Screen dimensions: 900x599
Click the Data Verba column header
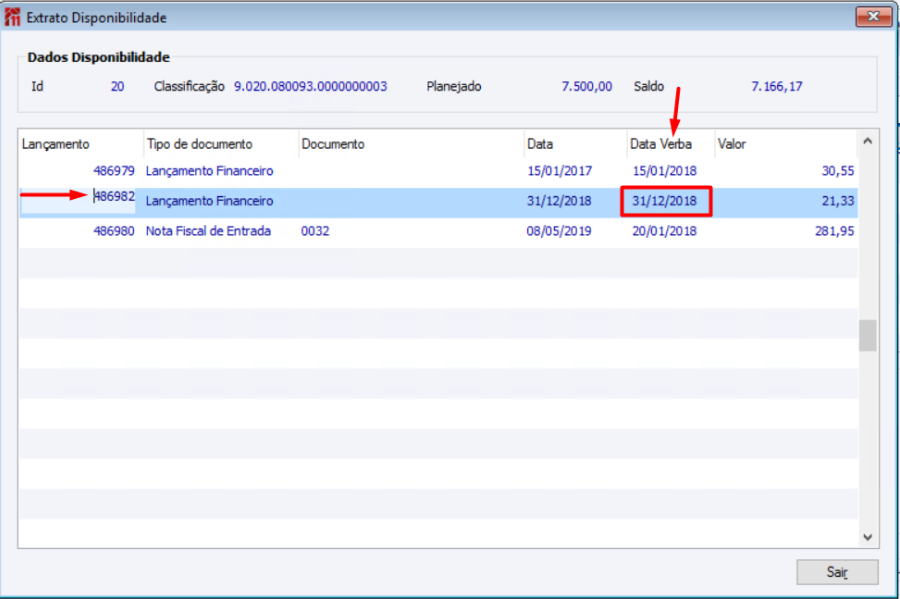[671, 144]
